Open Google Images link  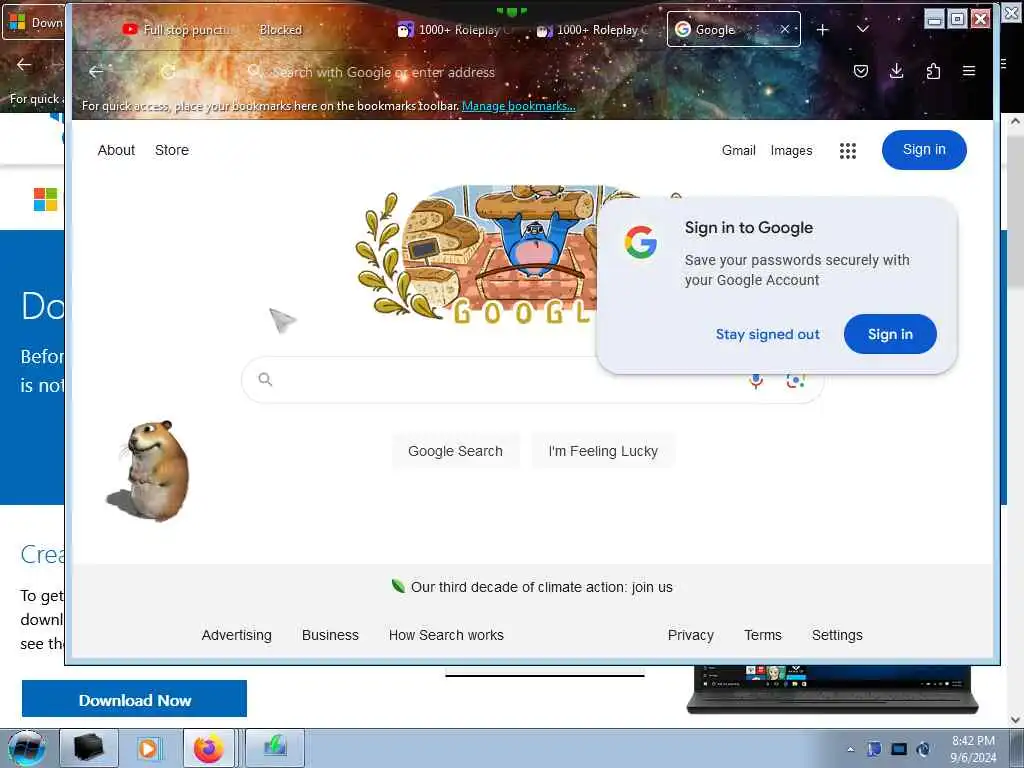(x=792, y=151)
